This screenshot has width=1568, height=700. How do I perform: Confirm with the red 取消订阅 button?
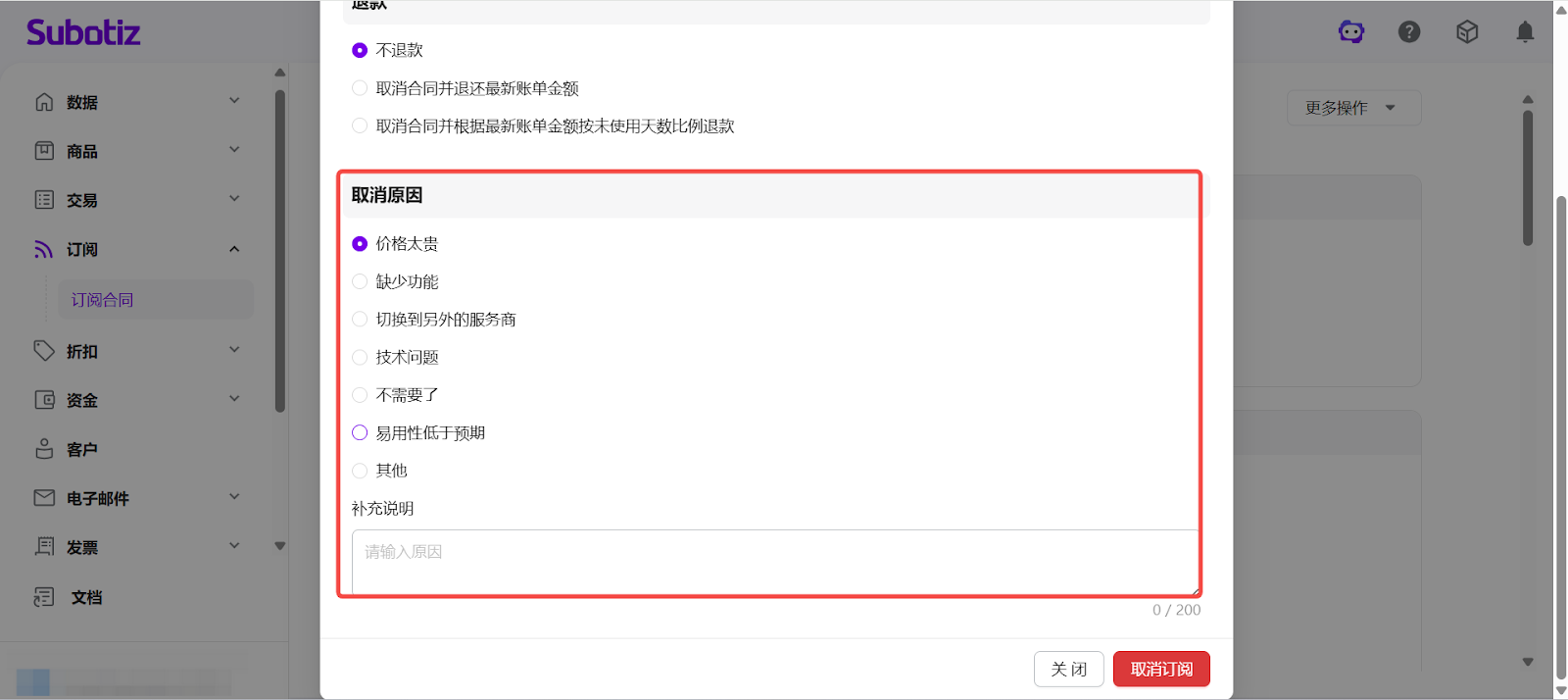pyautogui.click(x=1161, y=670)
